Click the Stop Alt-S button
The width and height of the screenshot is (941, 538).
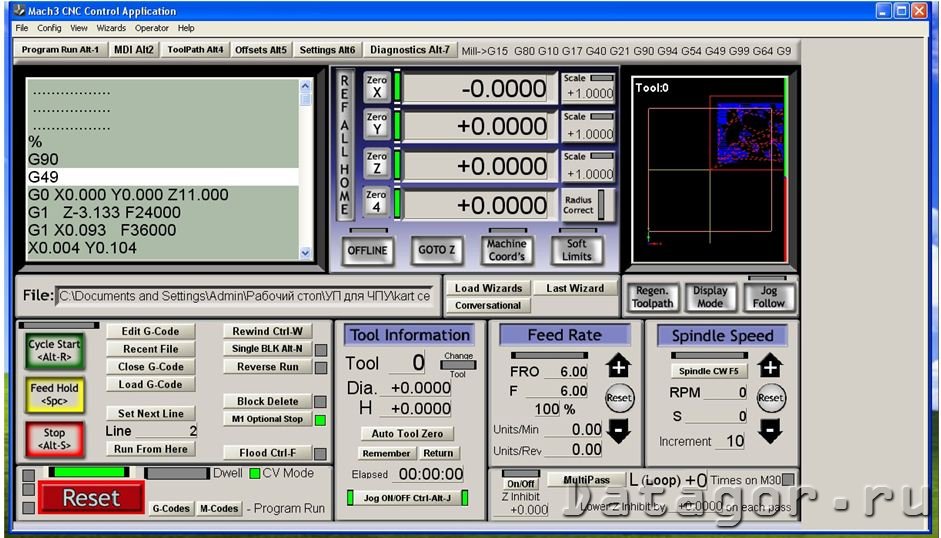(x=54, y=440)
